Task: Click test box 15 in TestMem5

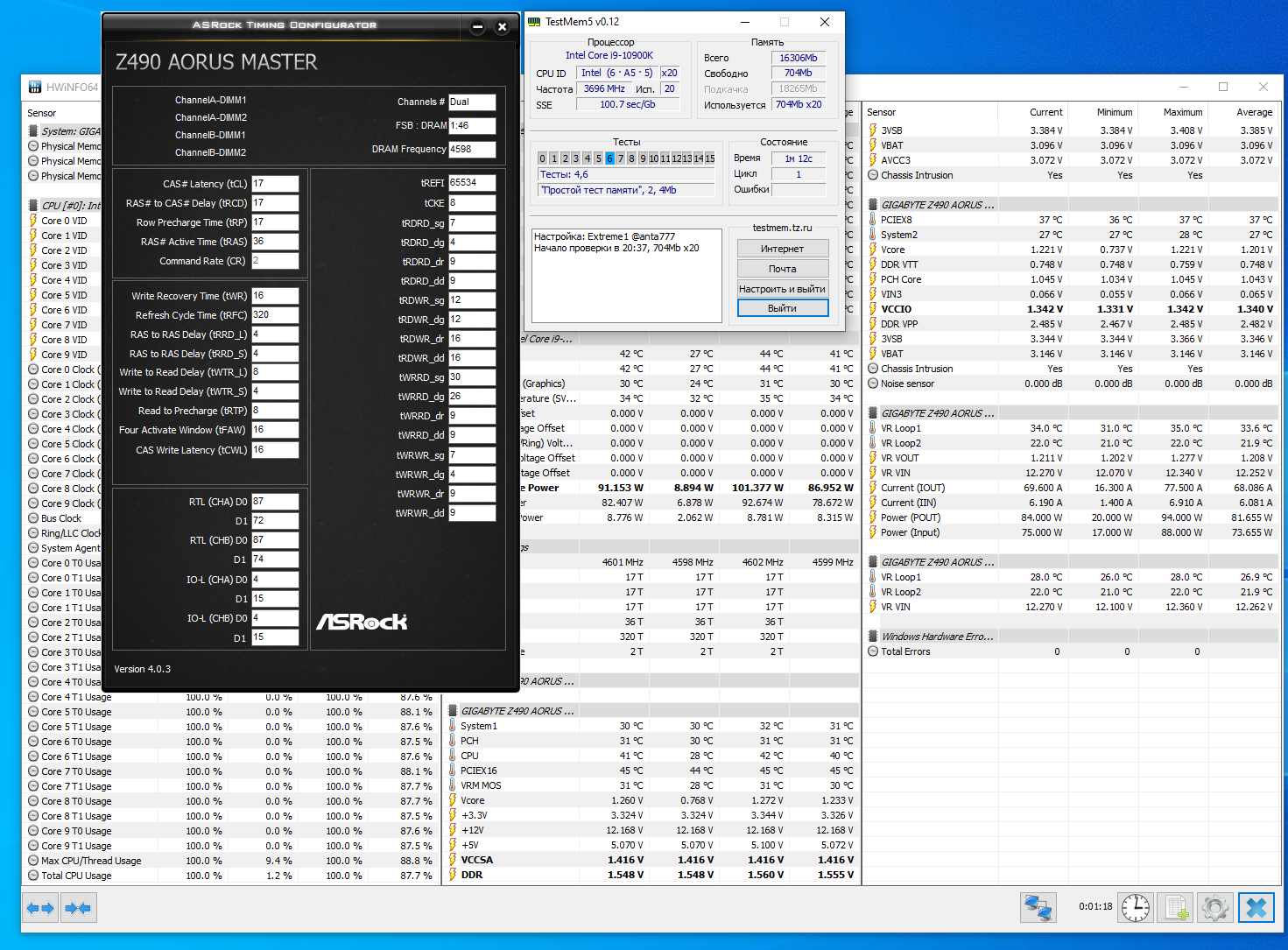Action: [710, 158]
